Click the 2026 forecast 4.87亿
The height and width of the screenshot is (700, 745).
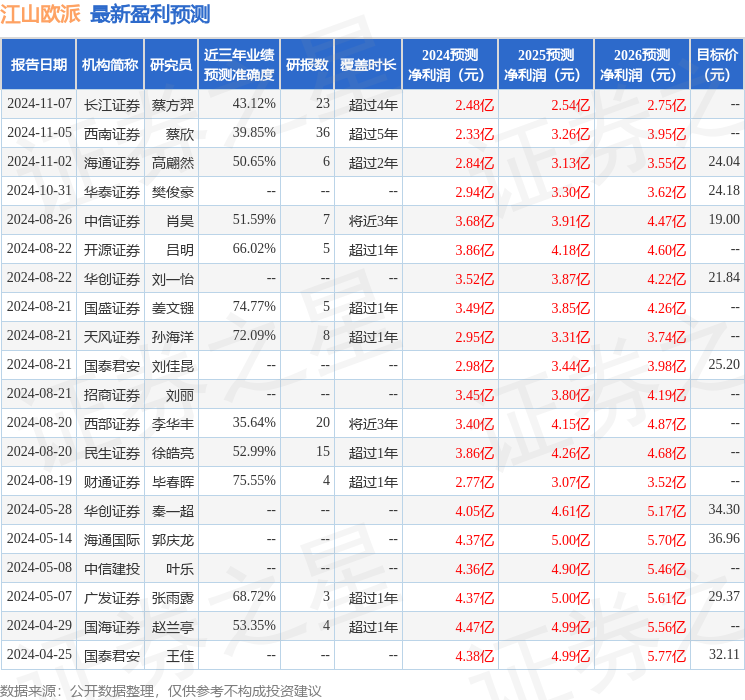point(667,424)
